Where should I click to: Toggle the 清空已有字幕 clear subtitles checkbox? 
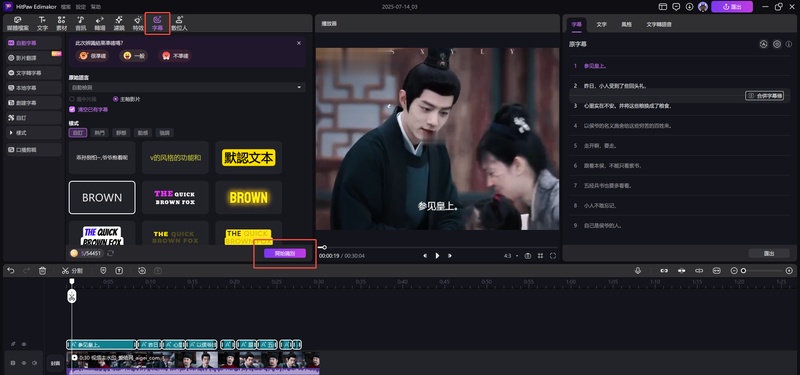point(72,109)
